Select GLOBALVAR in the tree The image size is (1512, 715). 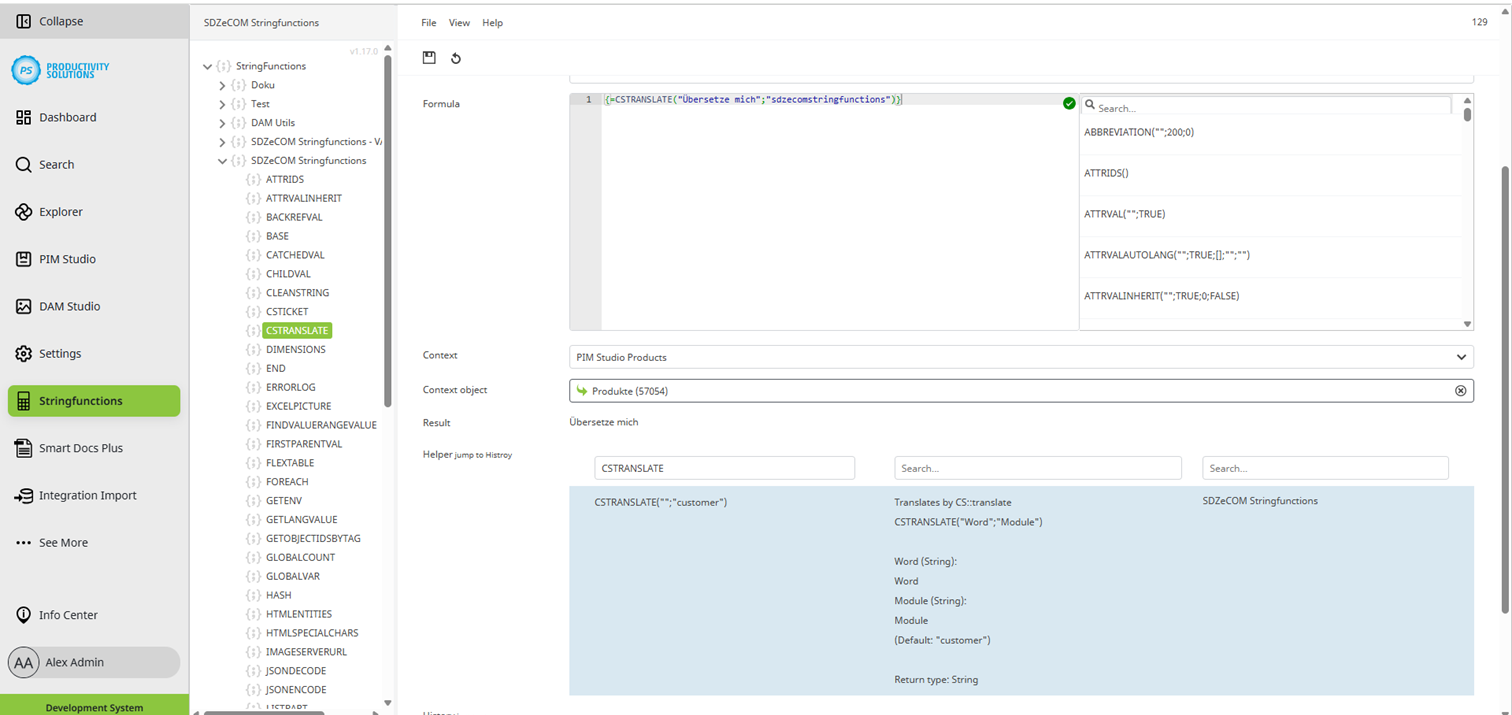293,577
